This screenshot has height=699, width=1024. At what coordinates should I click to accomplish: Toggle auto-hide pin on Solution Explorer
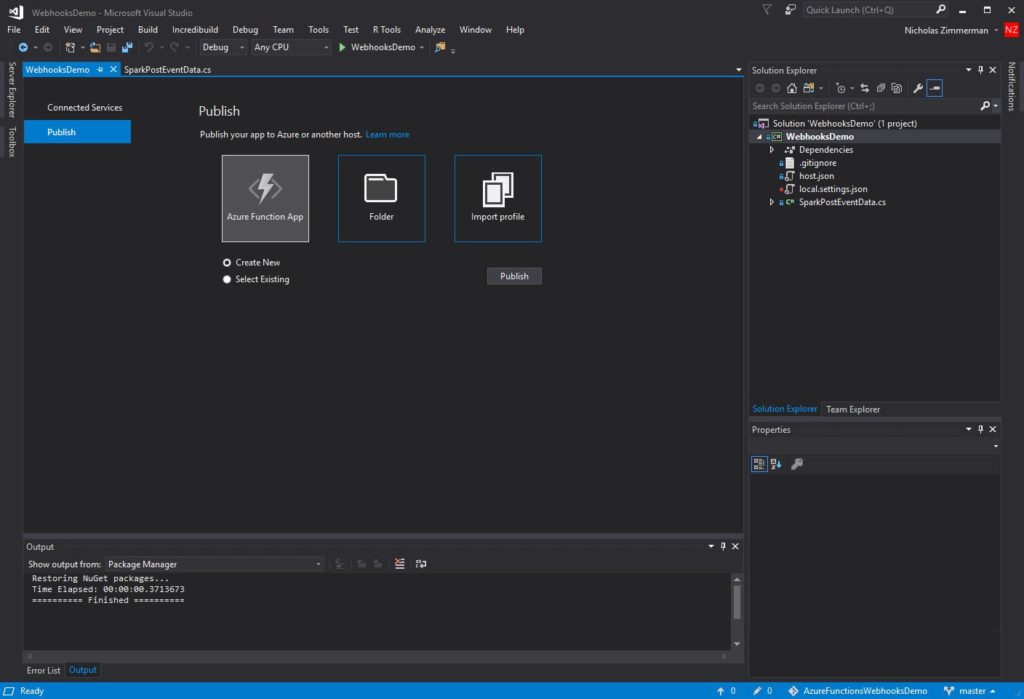pos(980,70)
